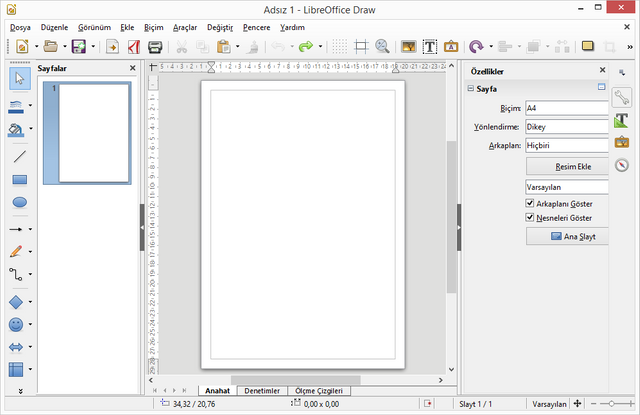The image size is (640, 415).
Task: Open Biçim A4 combo box
Action: pyautogui.click(x=567, y=108)
